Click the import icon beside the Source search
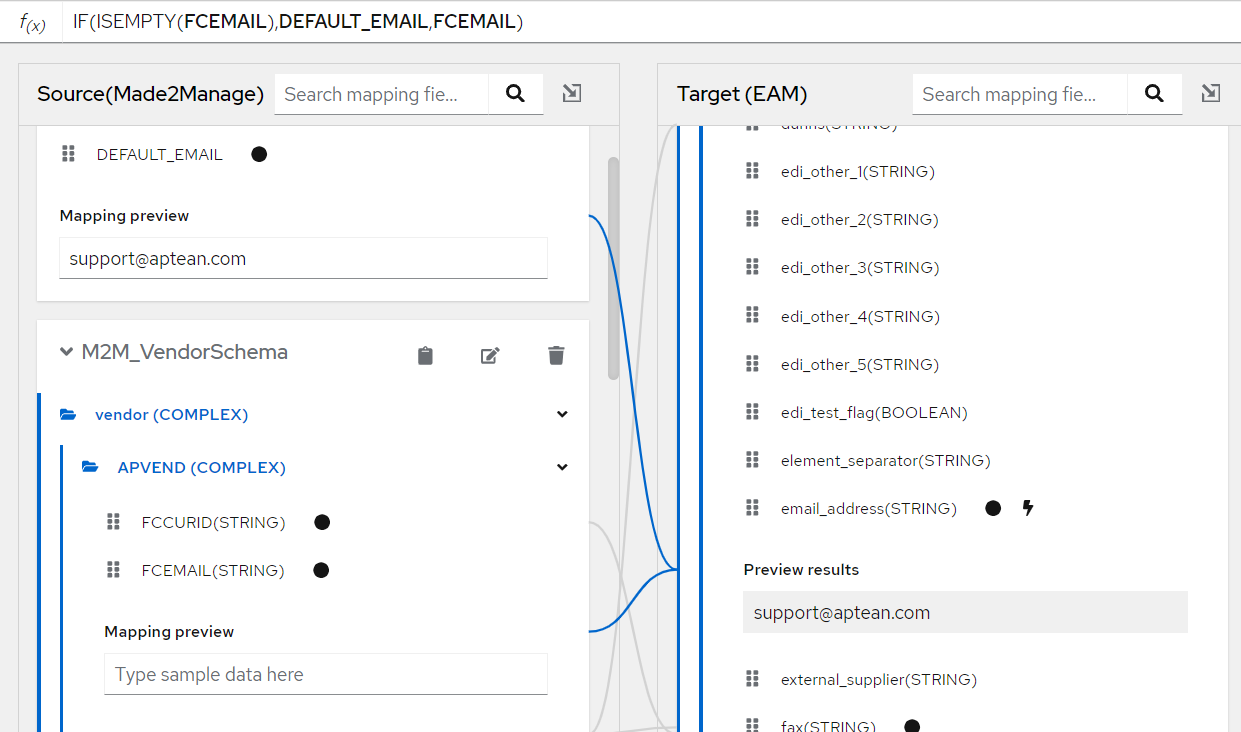The height and width of the screenshot is (732, 1241). [571, 92]
